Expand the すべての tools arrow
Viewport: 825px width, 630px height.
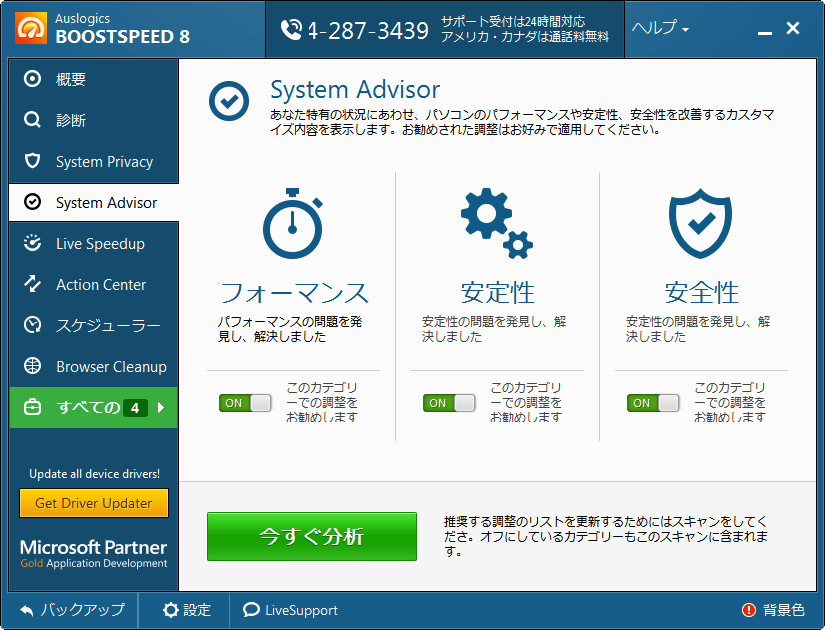point(161,407)
